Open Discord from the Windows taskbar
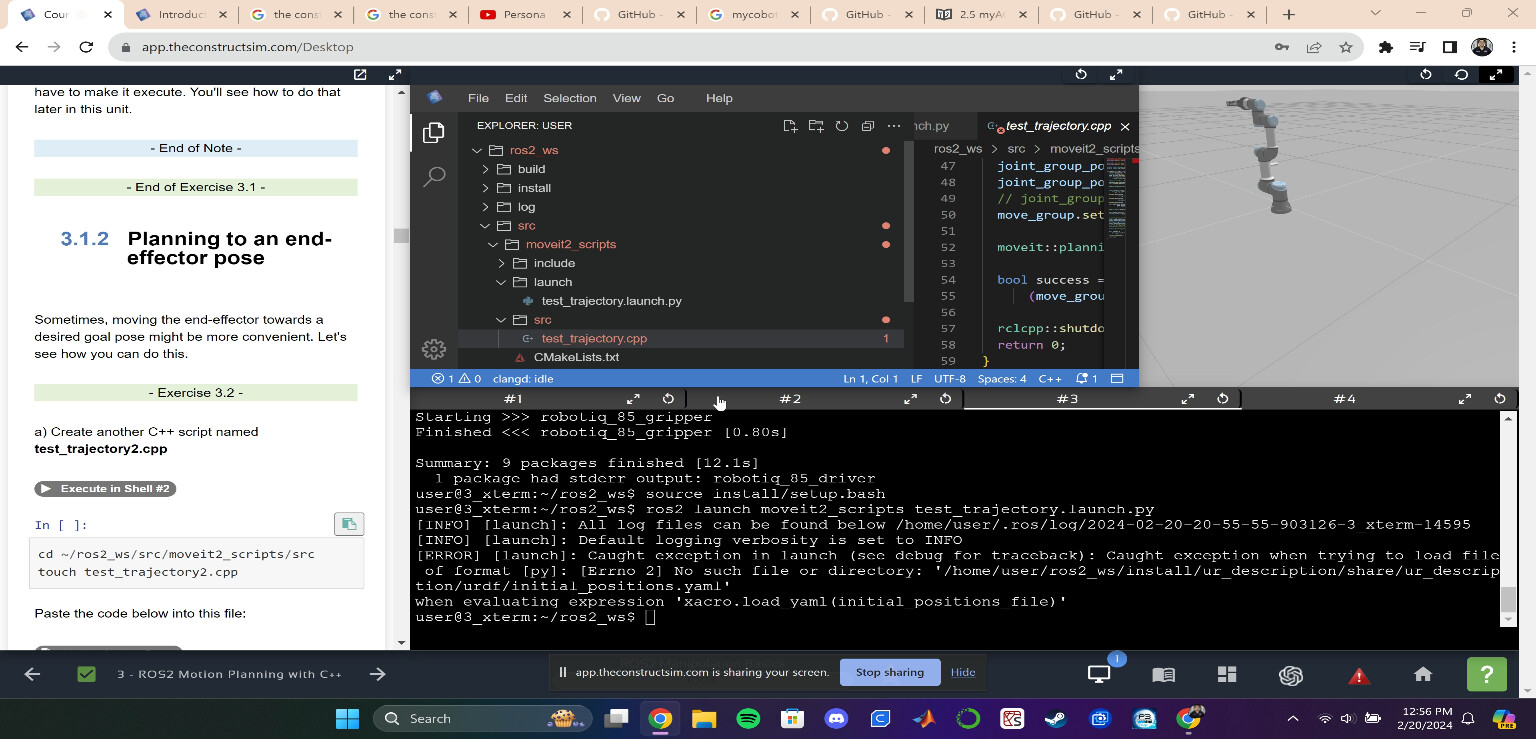The image size is (1536, 739). coord(836,718)
